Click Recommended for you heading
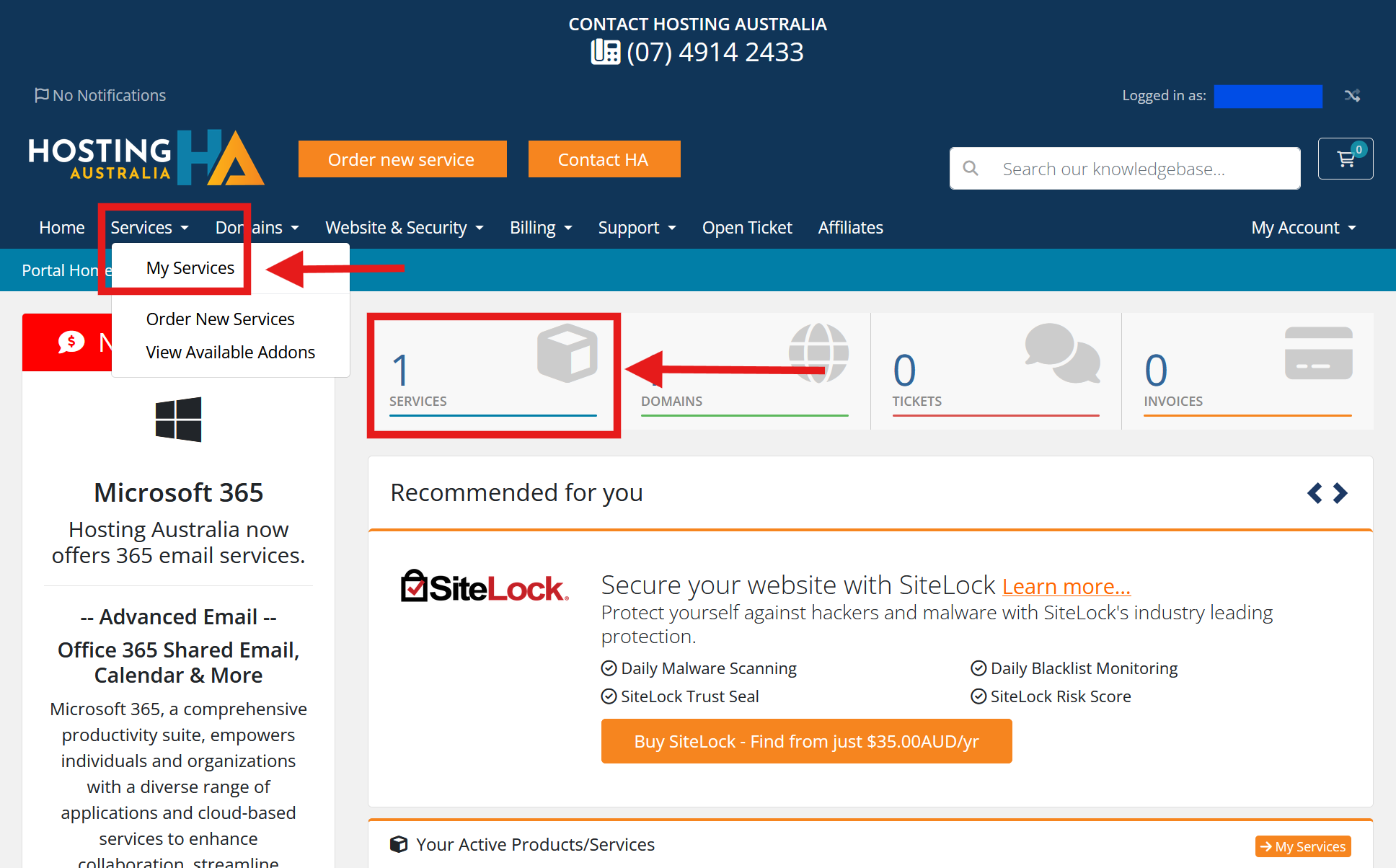The image size is (1396, 868). (517, 493)
